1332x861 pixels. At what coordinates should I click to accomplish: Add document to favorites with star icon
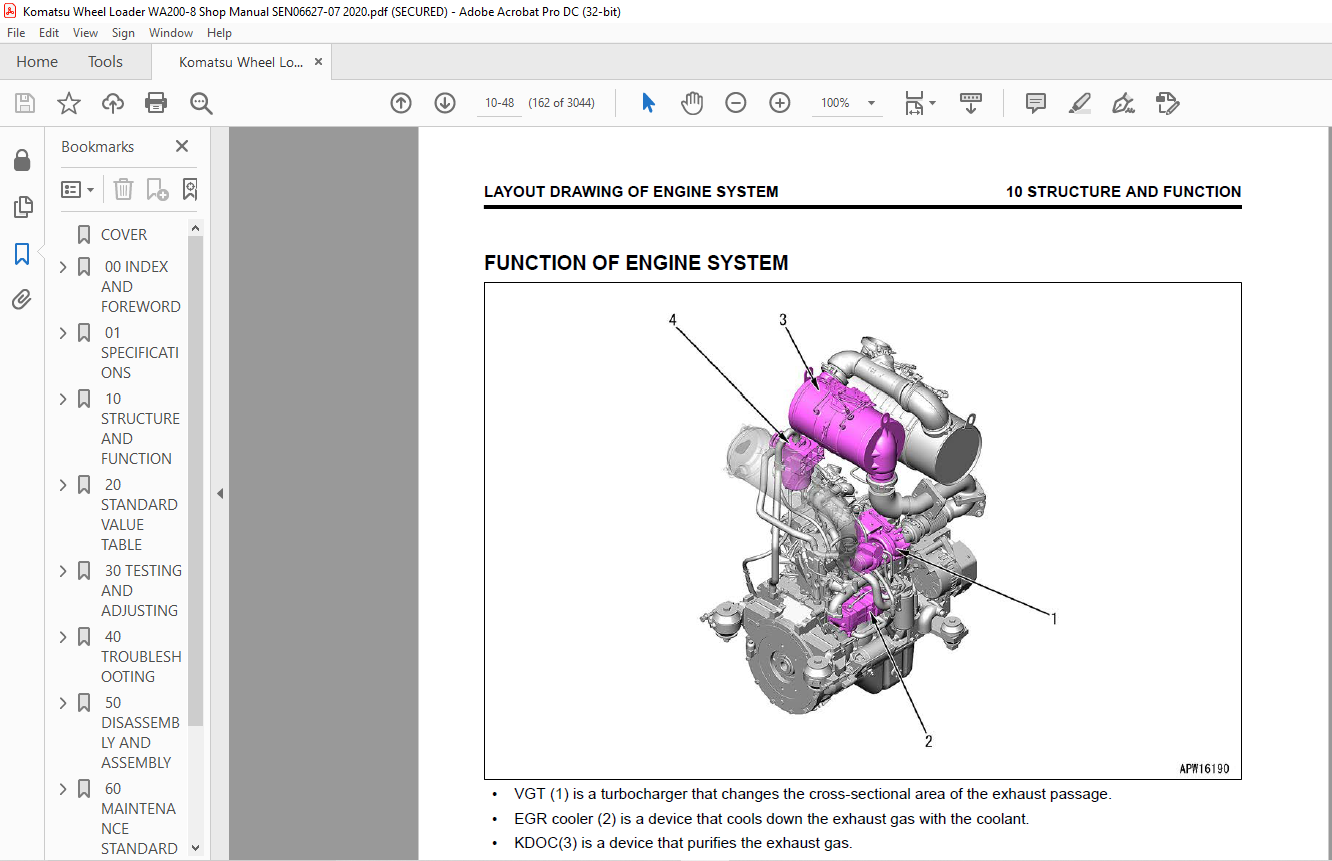pyautogui.click(x=68, y=103)
